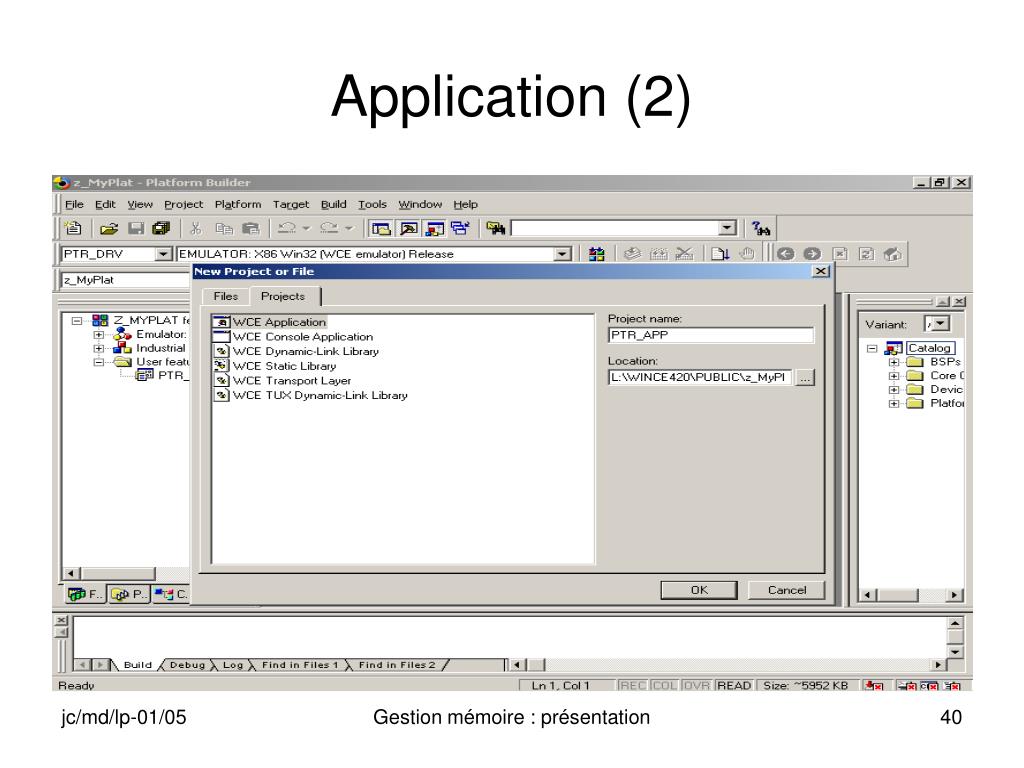This screenshot has width=1024, height=768.
Task: Open the Target menu
Action: tap(291, 204)
